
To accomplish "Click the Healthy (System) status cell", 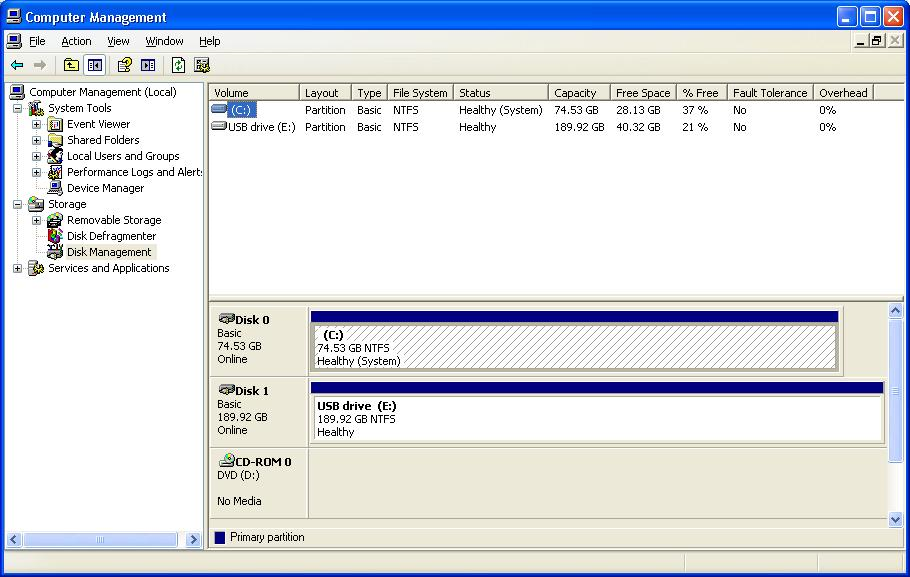I will pyautogui.click(x=500, y=110).
